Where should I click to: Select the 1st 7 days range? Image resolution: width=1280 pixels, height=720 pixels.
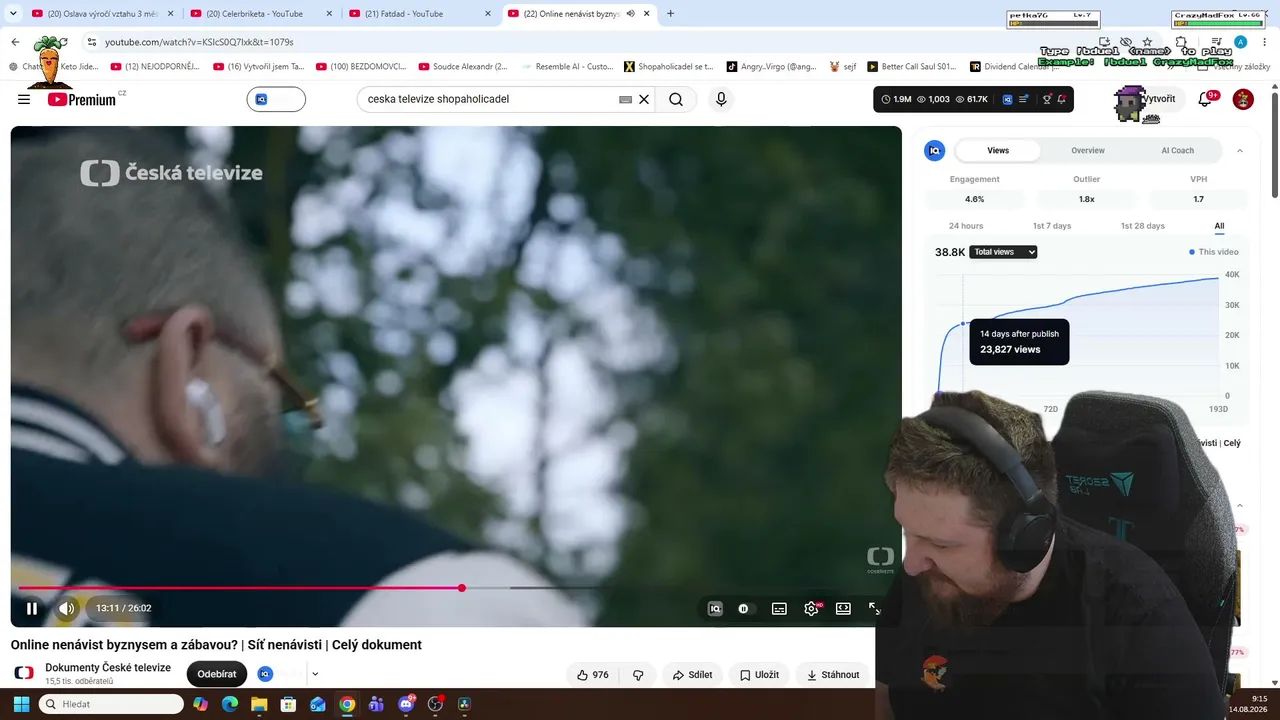pos(1052,226)
